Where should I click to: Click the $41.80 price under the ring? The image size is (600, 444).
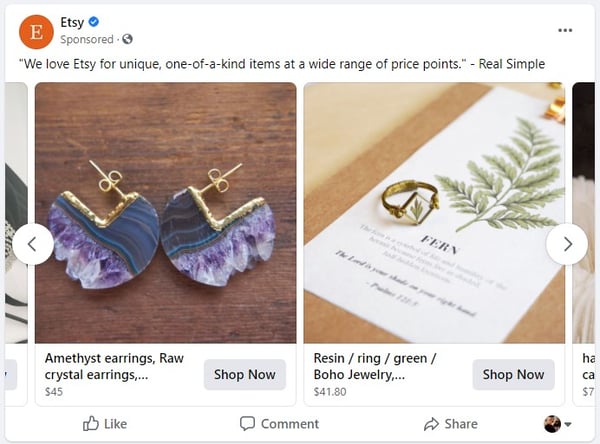pos(329,392)
